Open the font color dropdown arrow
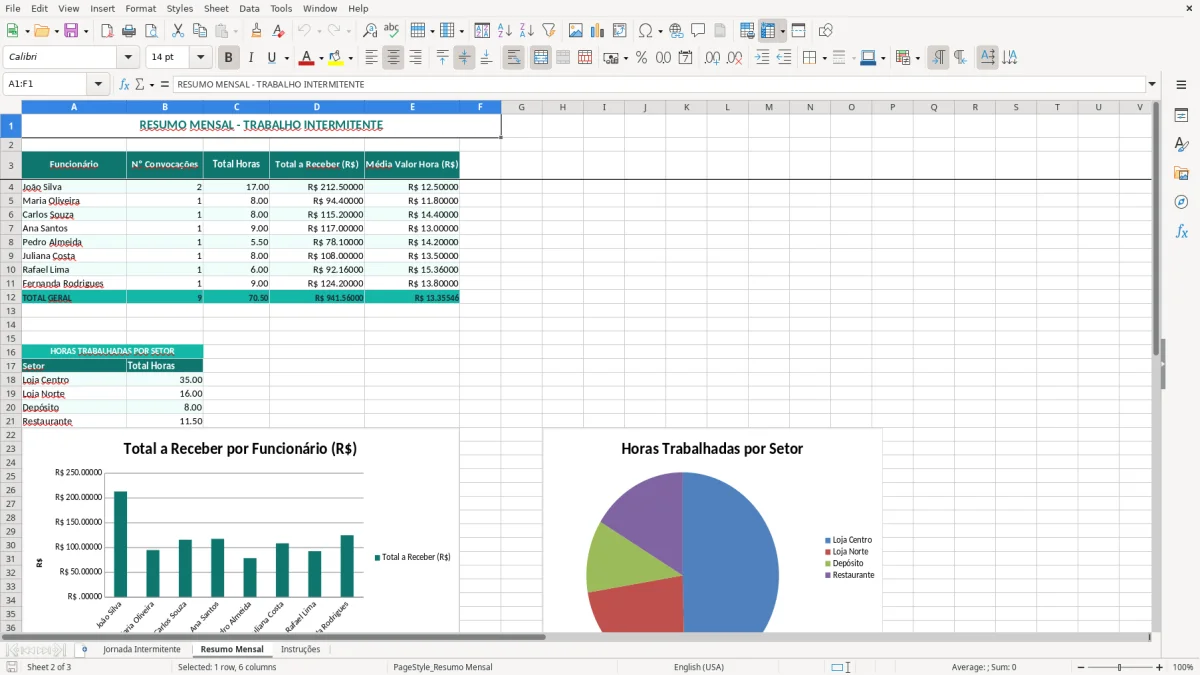 (321, 58)
